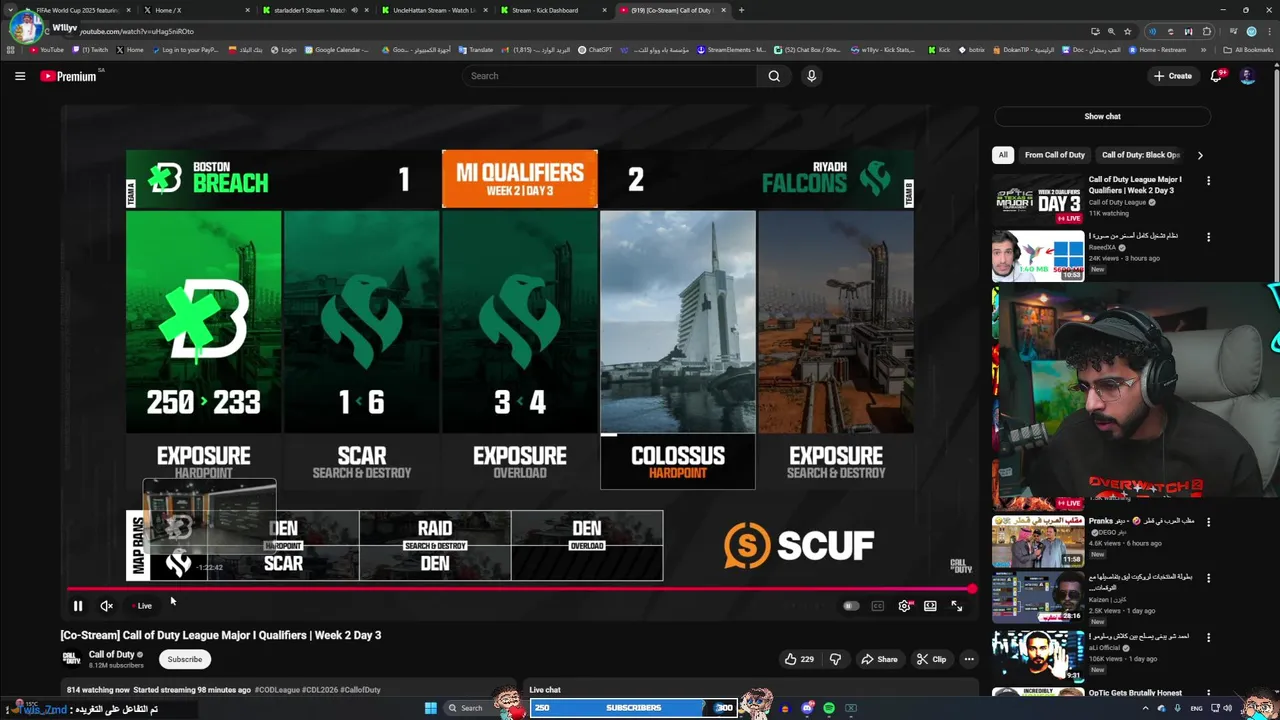Viewport: 1280px width, 720px height.
Task: Open a new browser tab
Action: [741, 10]
